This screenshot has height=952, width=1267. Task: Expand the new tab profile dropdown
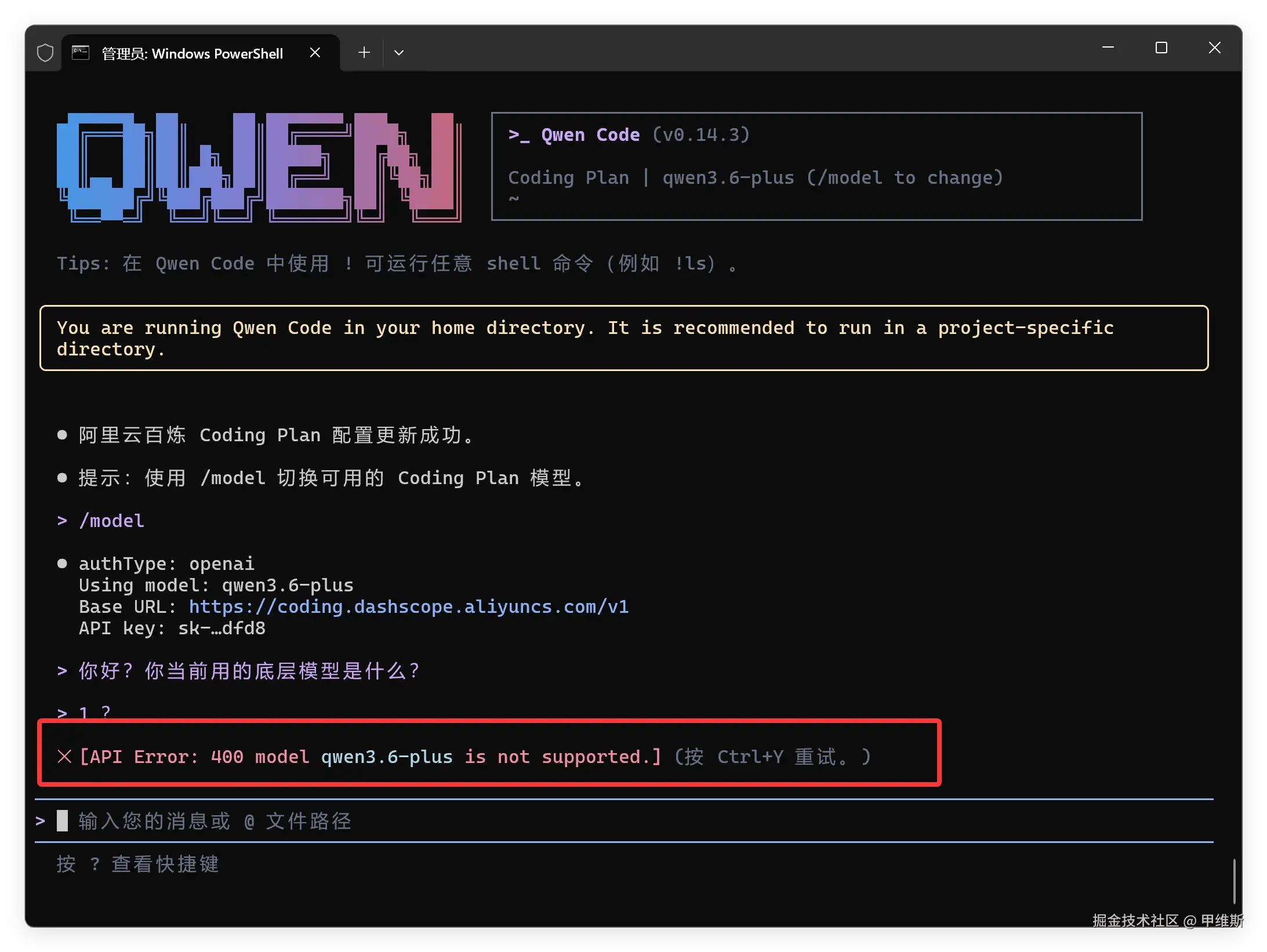[399, 53]
